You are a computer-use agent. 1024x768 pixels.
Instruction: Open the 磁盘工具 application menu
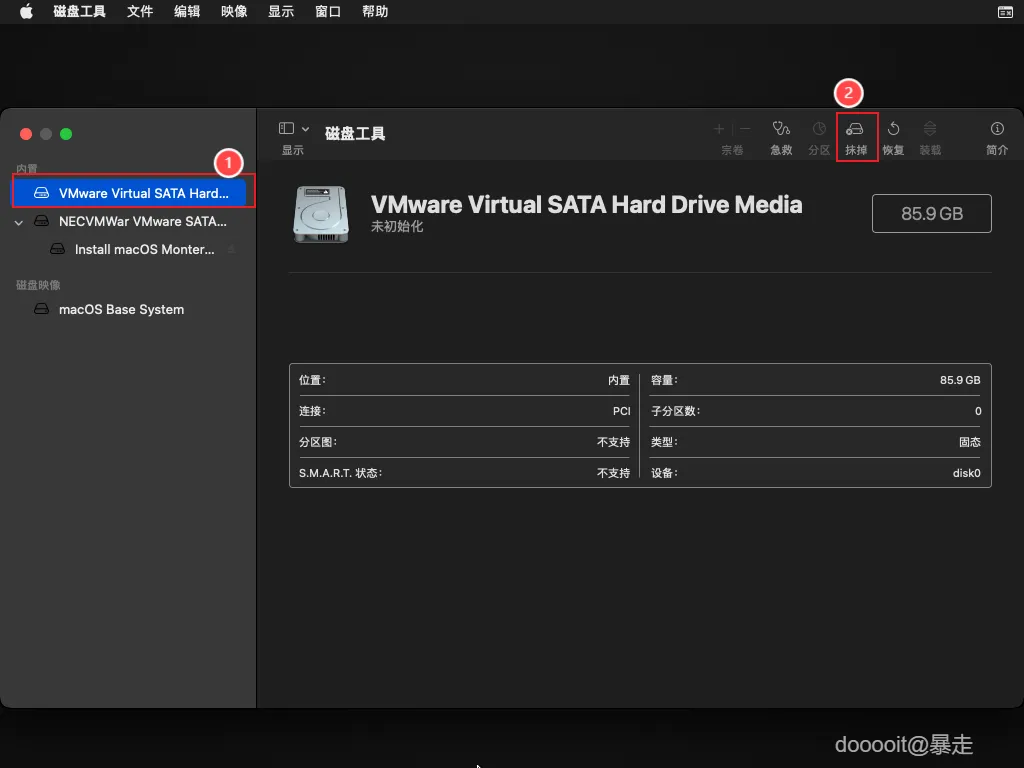click(79, 12)
